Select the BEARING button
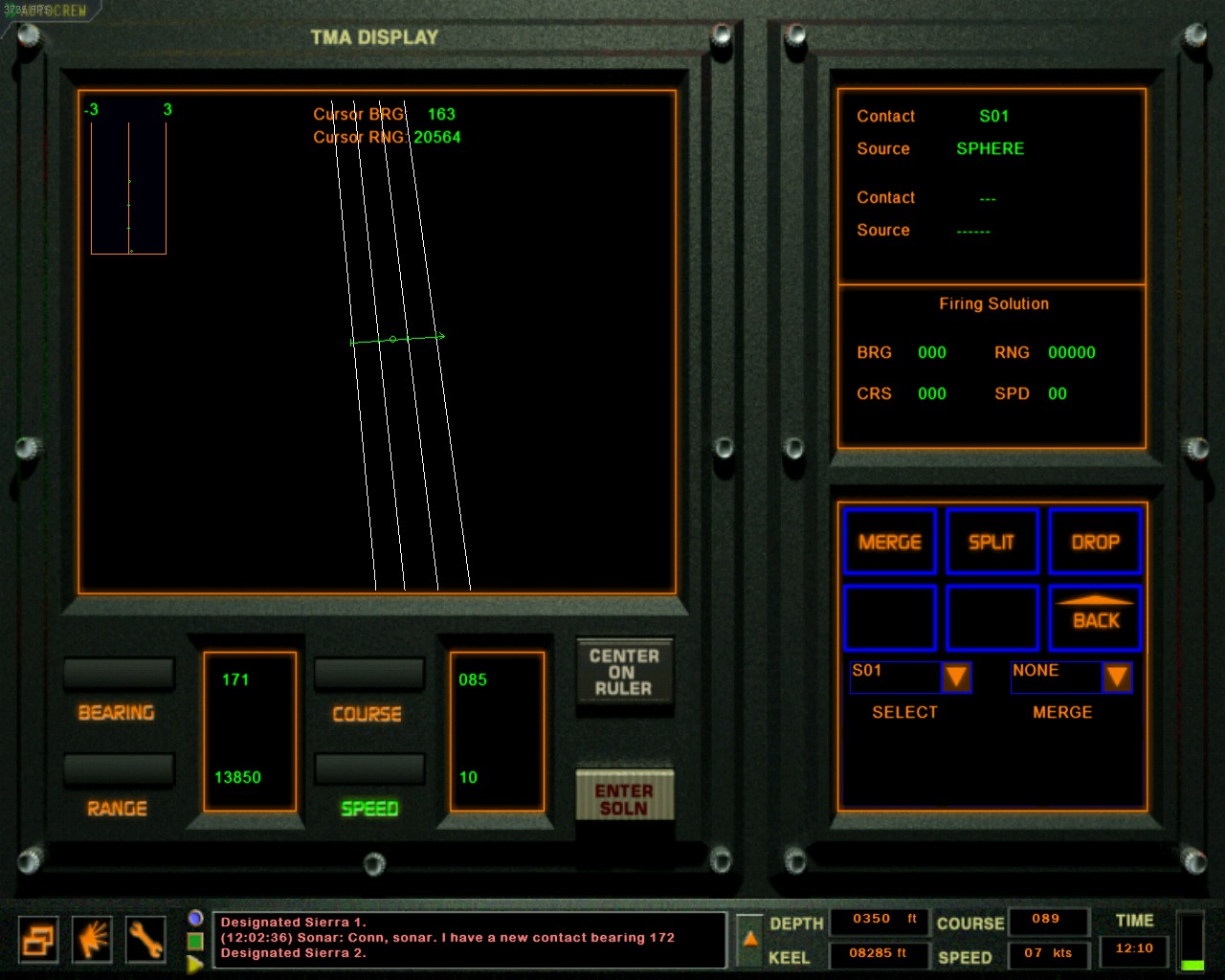The height and width of the screenshot is (980, 1225). coord(119,675)
